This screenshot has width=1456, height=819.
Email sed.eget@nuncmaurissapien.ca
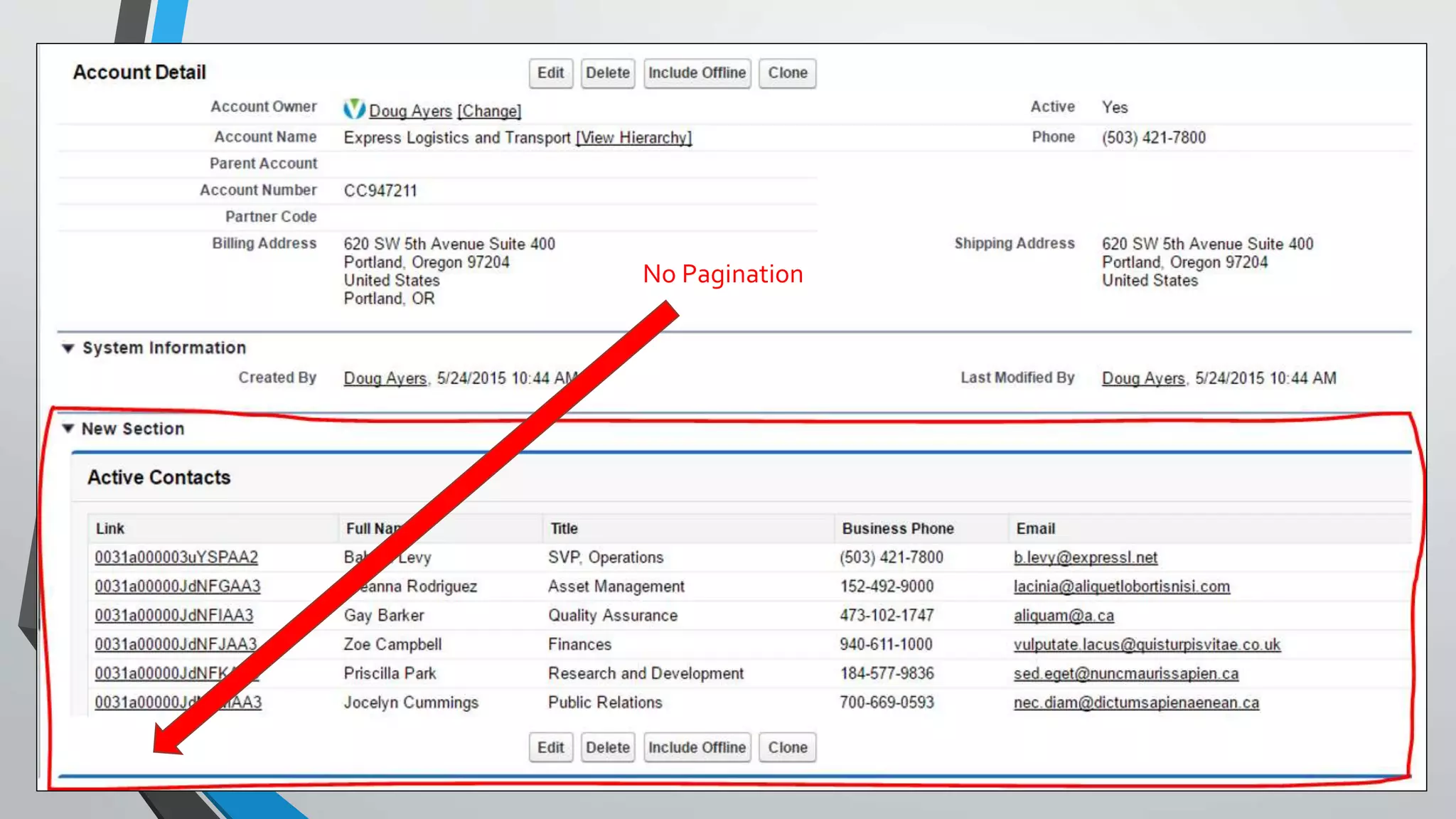(x=1126, y=673)
